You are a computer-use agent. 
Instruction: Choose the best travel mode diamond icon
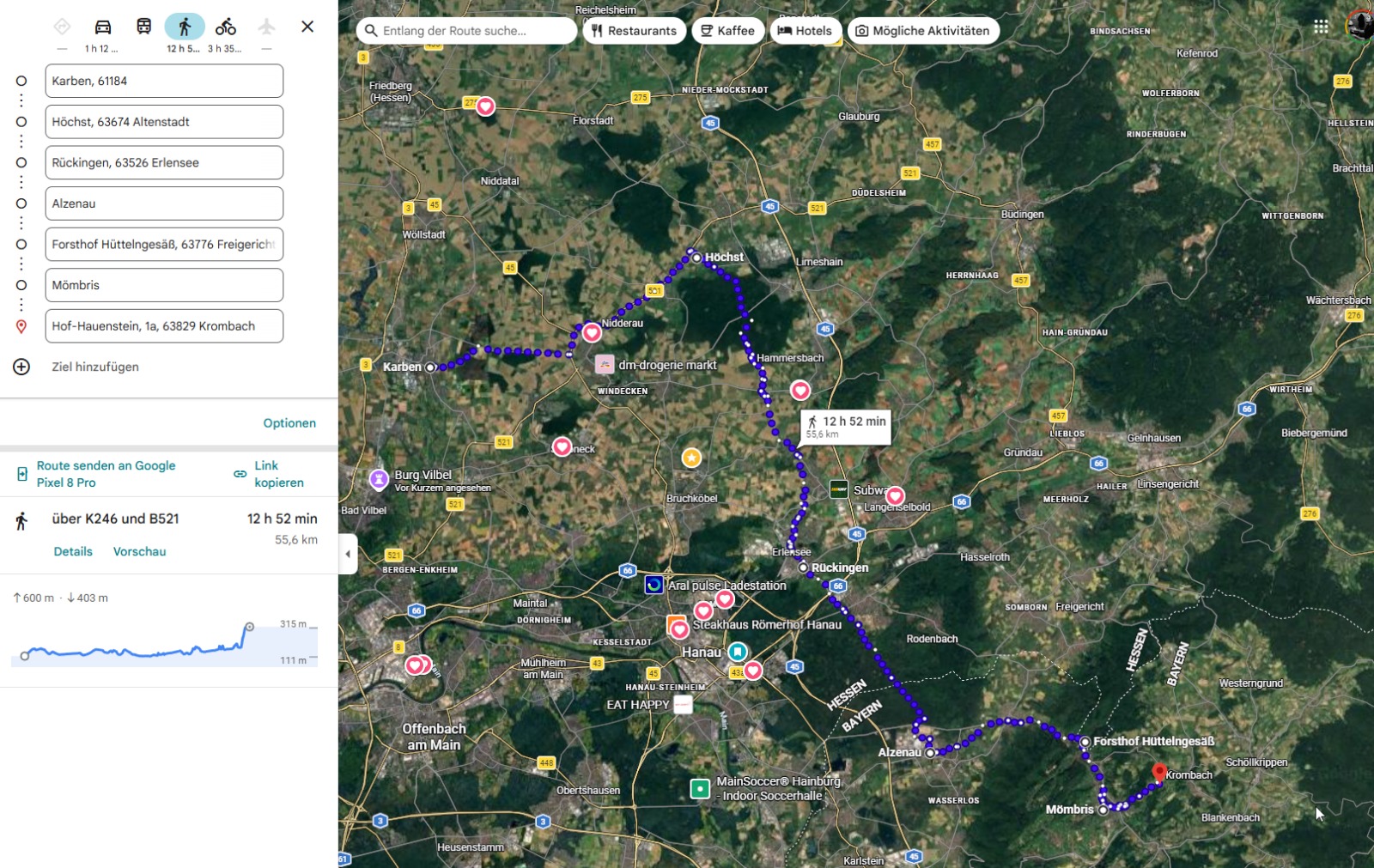click(62, 27)
